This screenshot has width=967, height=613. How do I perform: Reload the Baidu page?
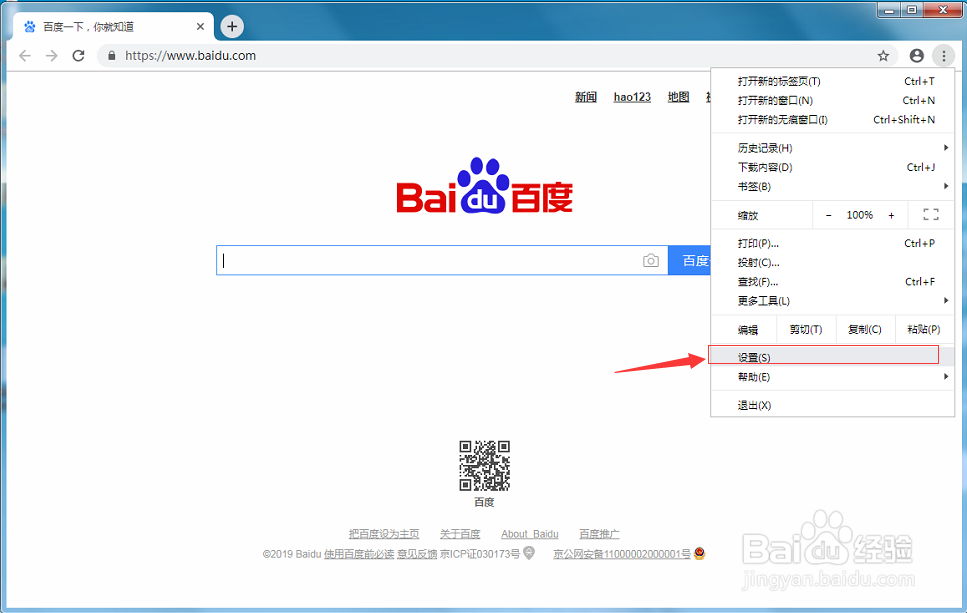coord(78,56)
